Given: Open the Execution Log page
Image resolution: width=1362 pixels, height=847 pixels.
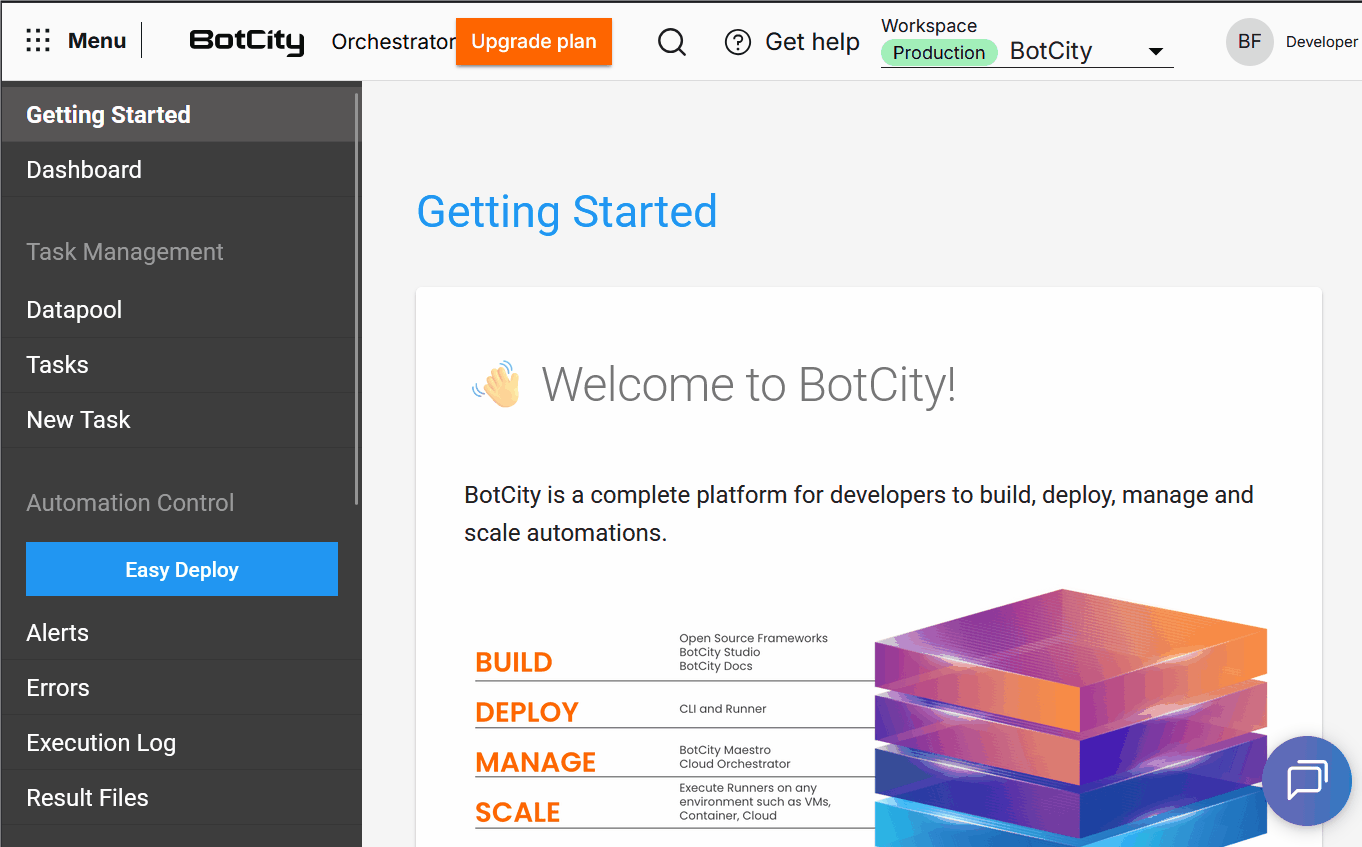Looking at the screenshot, I should [101, 743].
